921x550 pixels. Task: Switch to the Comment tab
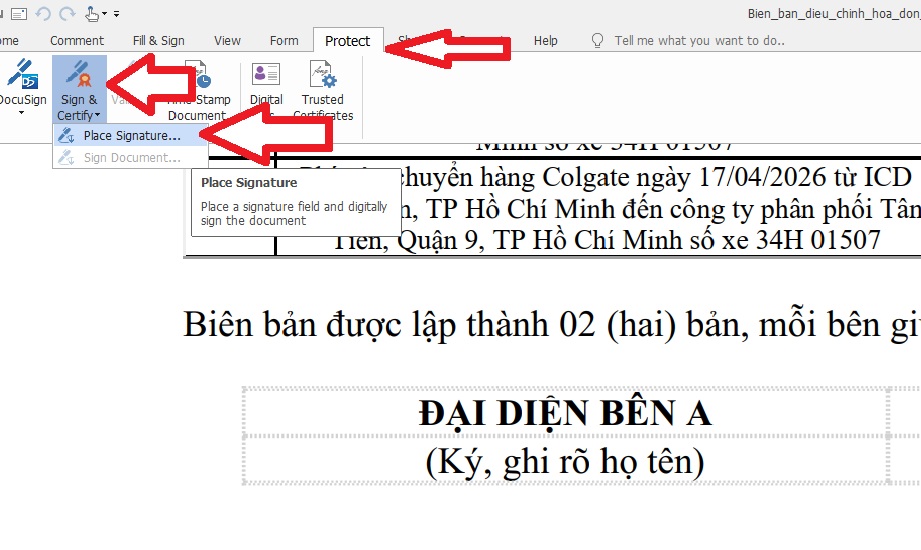click(x=77, y=41)
